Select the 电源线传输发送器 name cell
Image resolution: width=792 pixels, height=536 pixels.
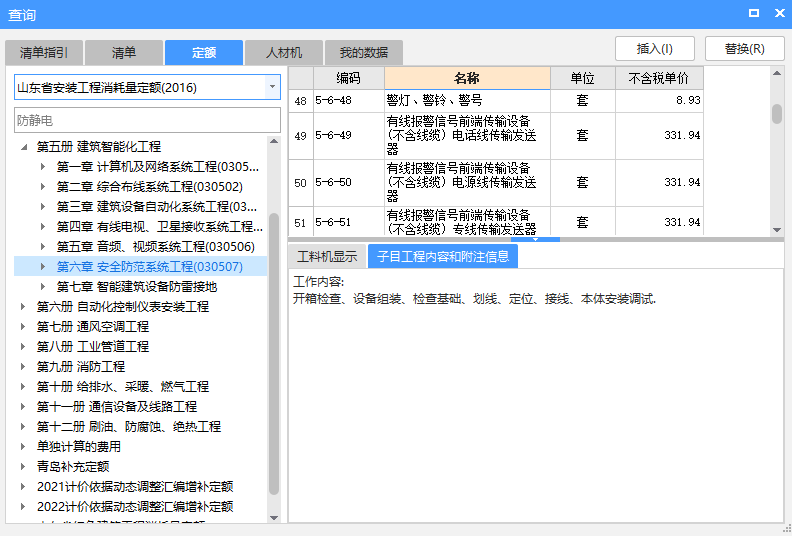pyautogui.click(x=467, y=182)
